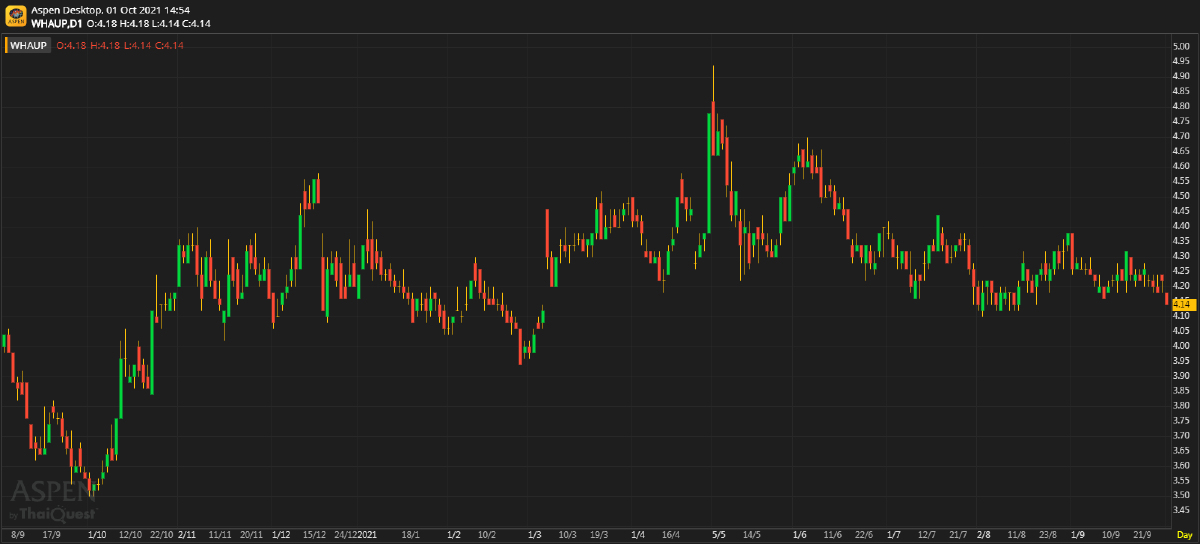The height and width of the screenshot is (544, 1200).
Task: Click the 22/6 date label
Action: (865, 536)
